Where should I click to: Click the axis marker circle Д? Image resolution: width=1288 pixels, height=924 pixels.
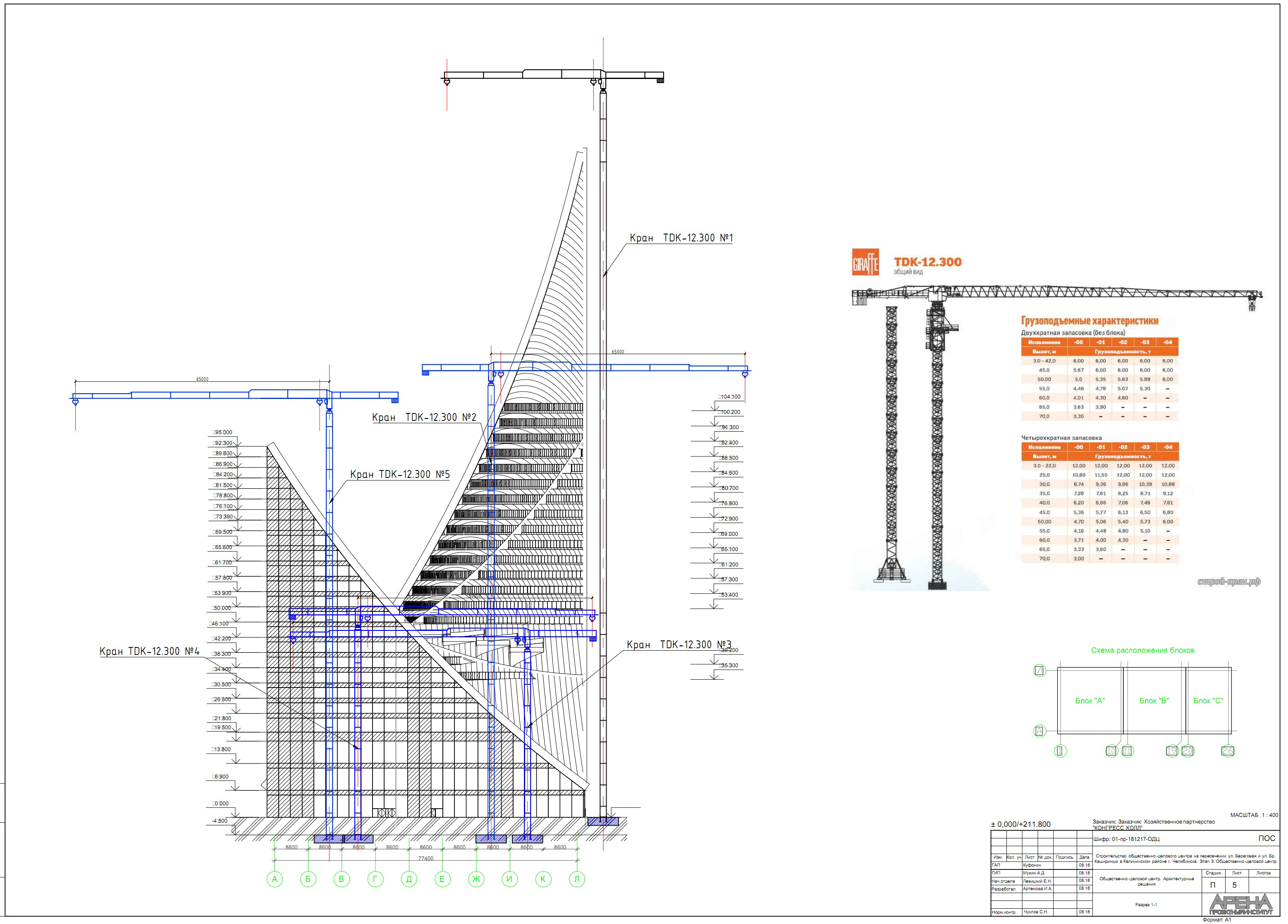[x=409, y=879]
